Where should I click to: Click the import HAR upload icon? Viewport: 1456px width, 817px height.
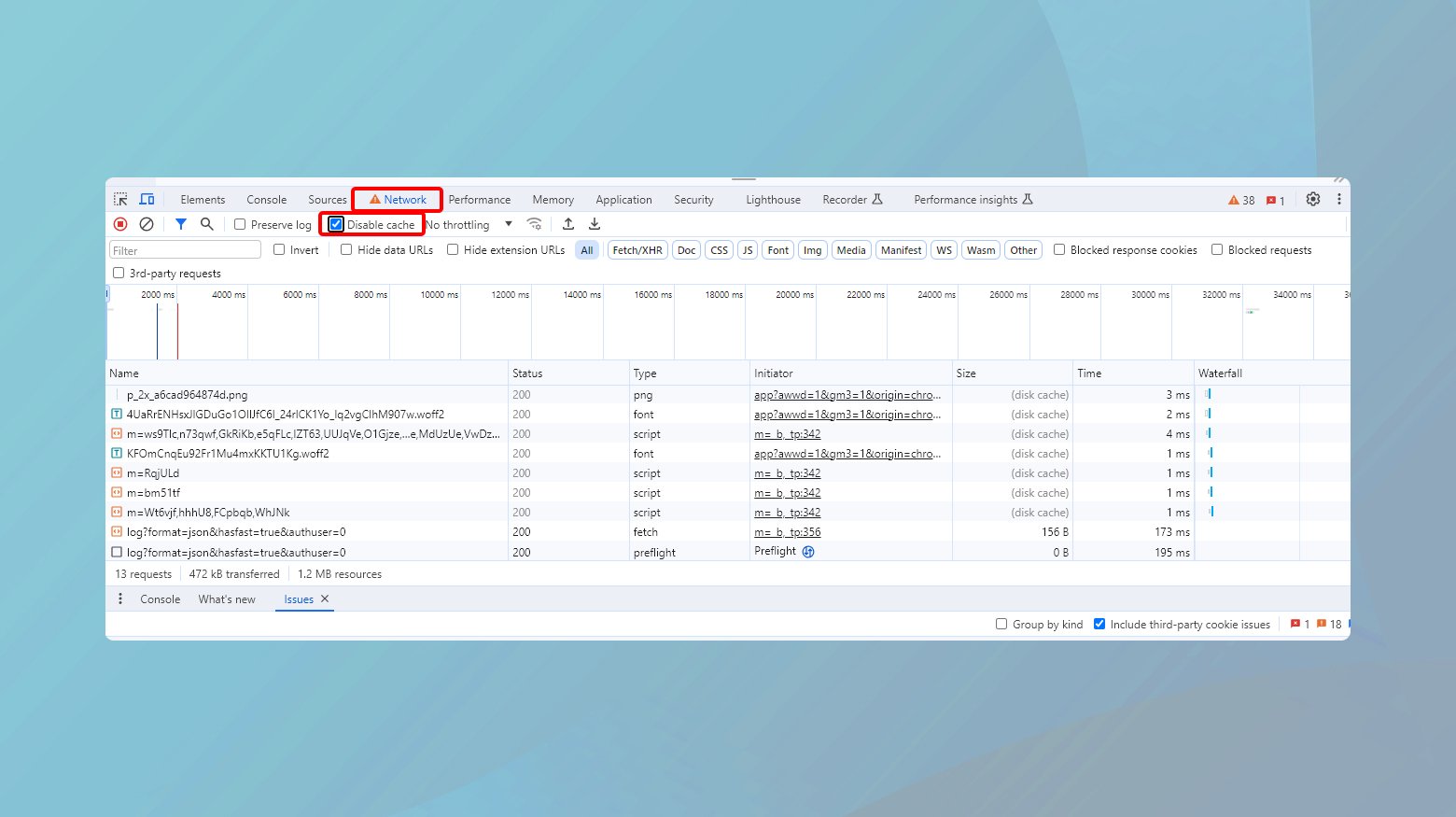pyautogui.click(x=568, y=224)
